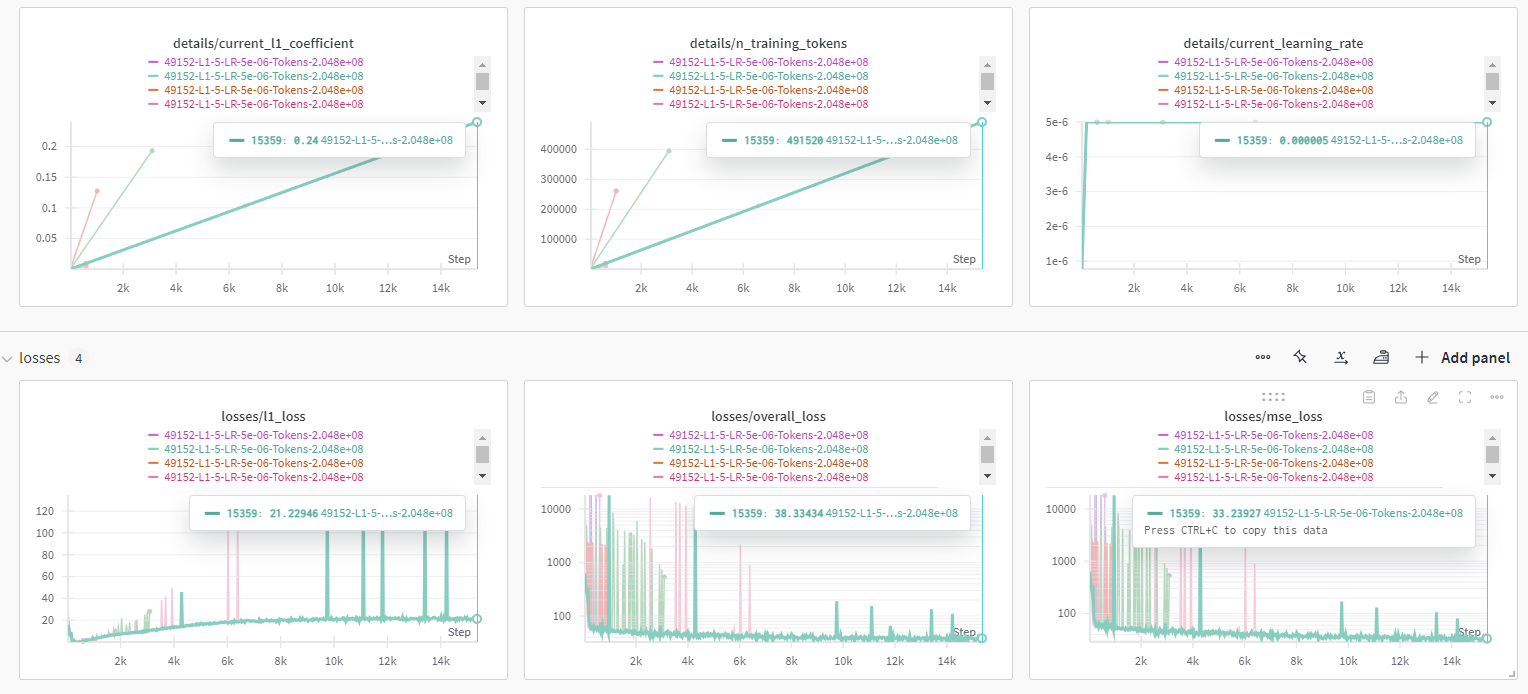This screenshot has height=694, width=1528.
Task: Select orange run legend entry in l1_loss panel
Action: point(256,463)
